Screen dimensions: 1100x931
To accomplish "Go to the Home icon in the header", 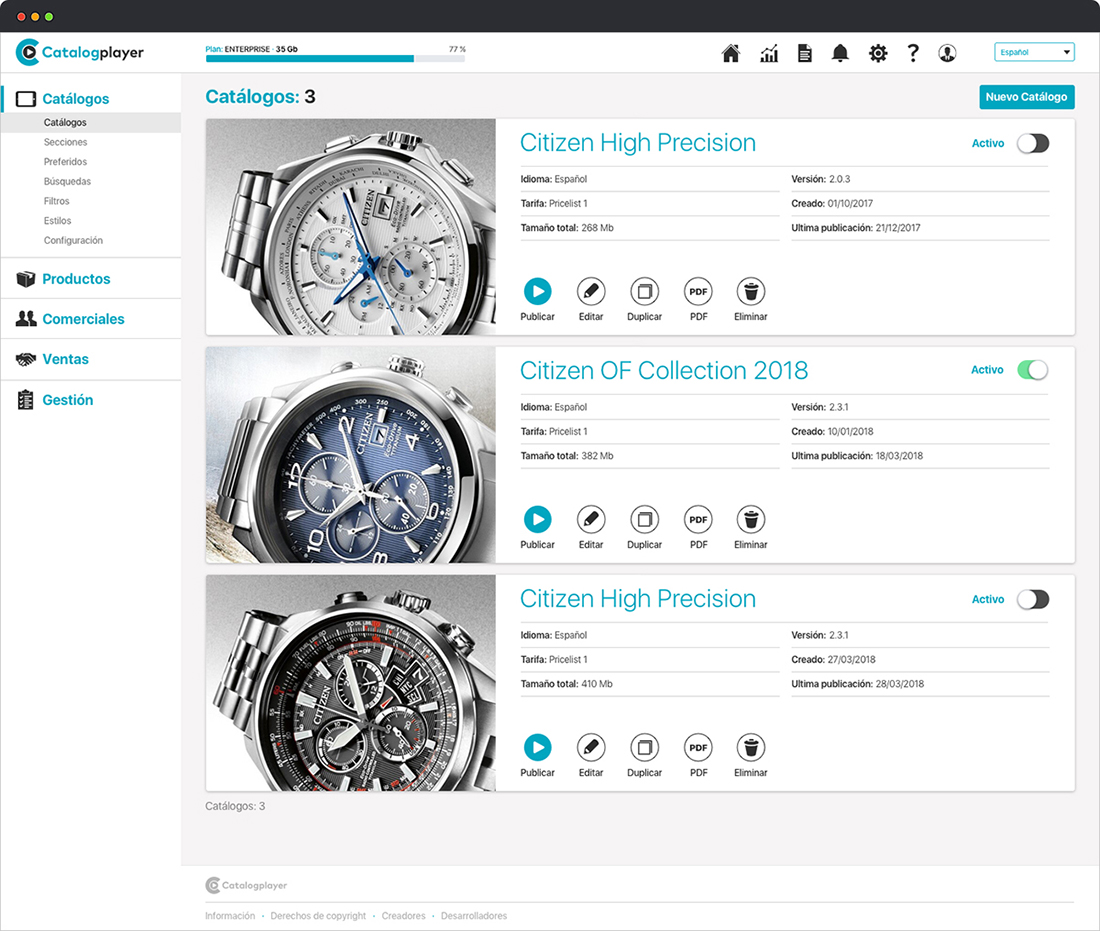I will 730,53.
